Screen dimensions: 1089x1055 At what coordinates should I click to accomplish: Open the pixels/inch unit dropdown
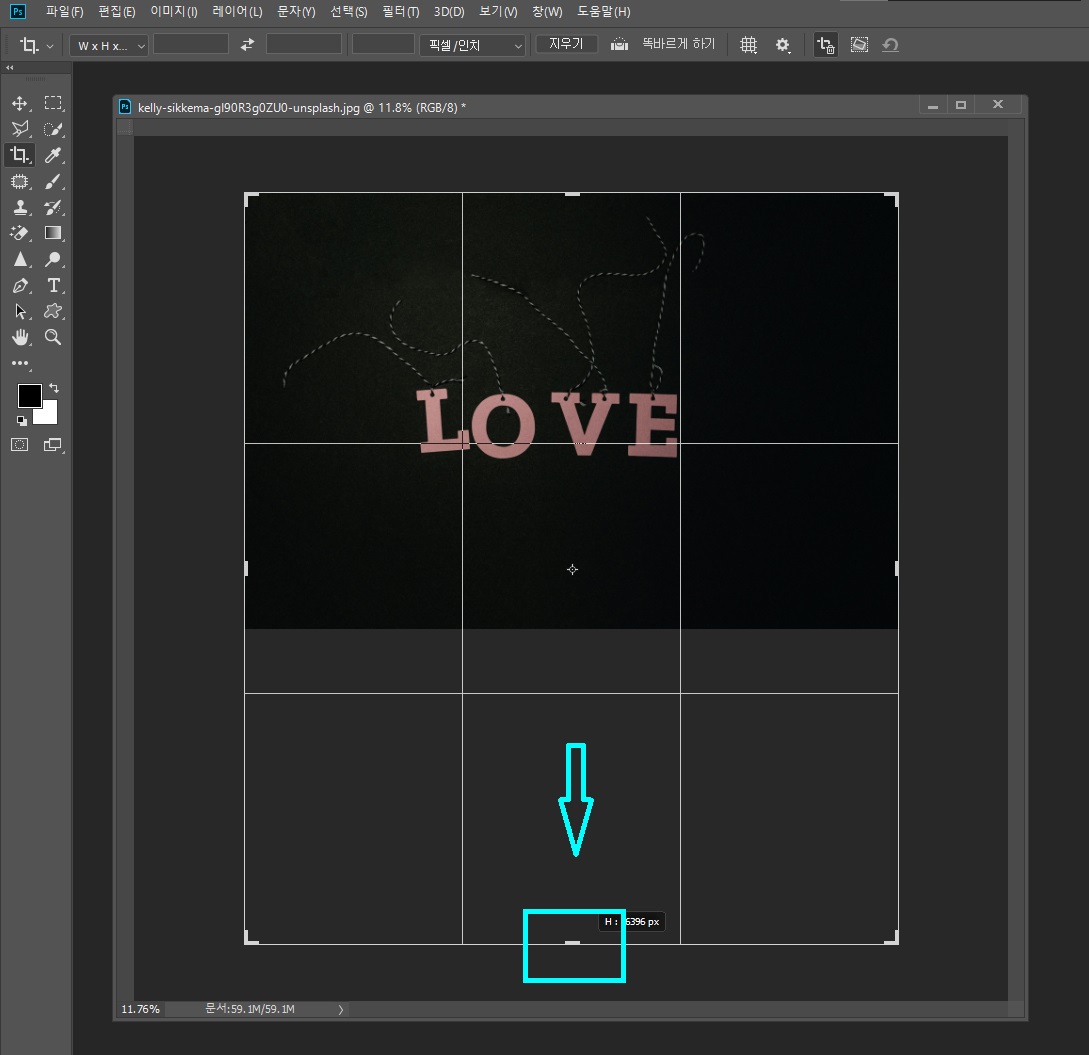(472, 46)
